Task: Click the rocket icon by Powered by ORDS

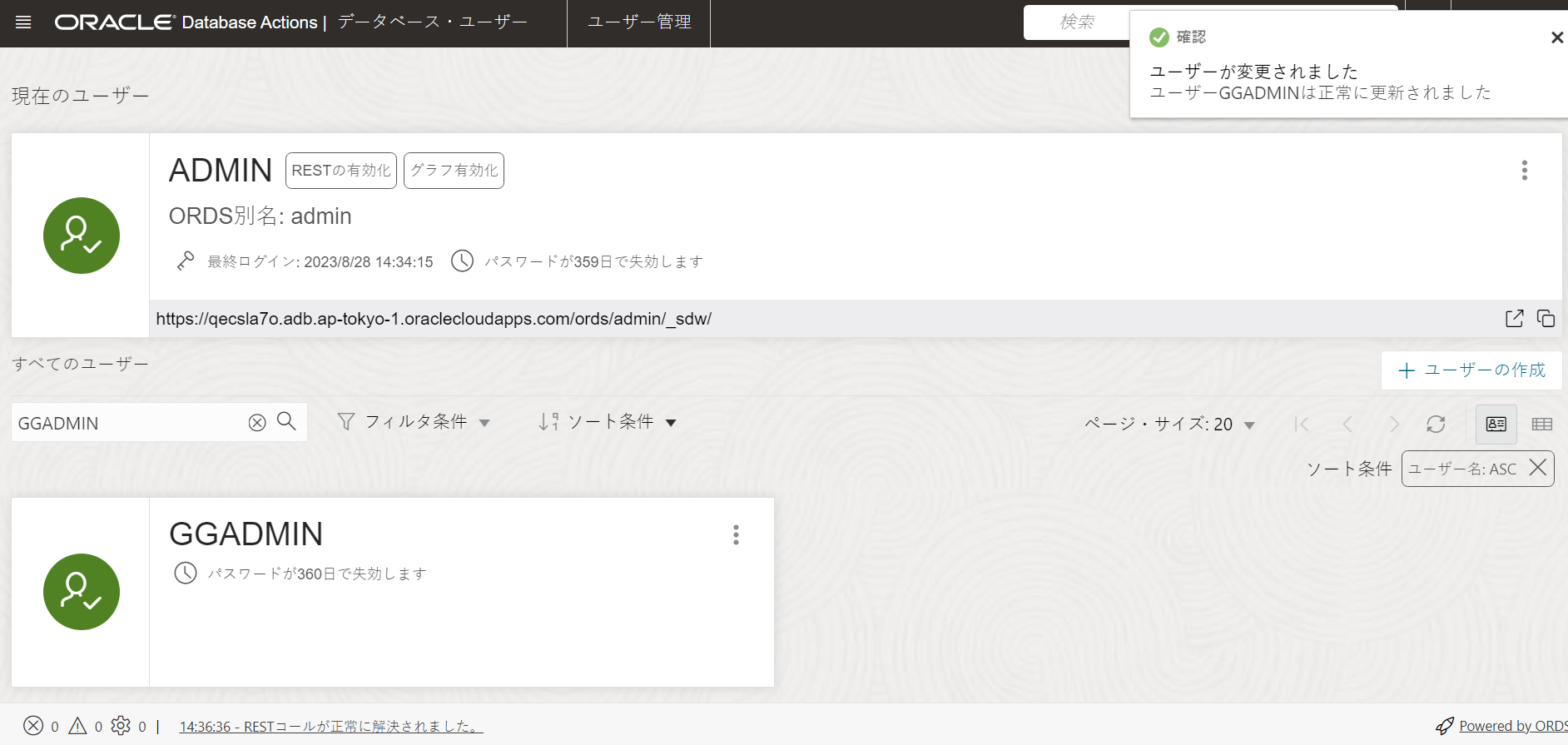Action: (x=1445, y=726)
